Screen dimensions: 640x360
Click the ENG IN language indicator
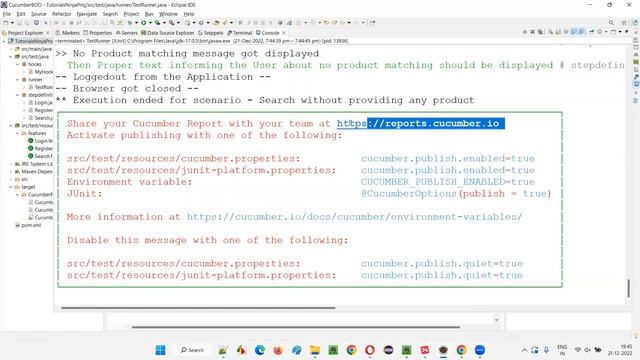[562, 350]
